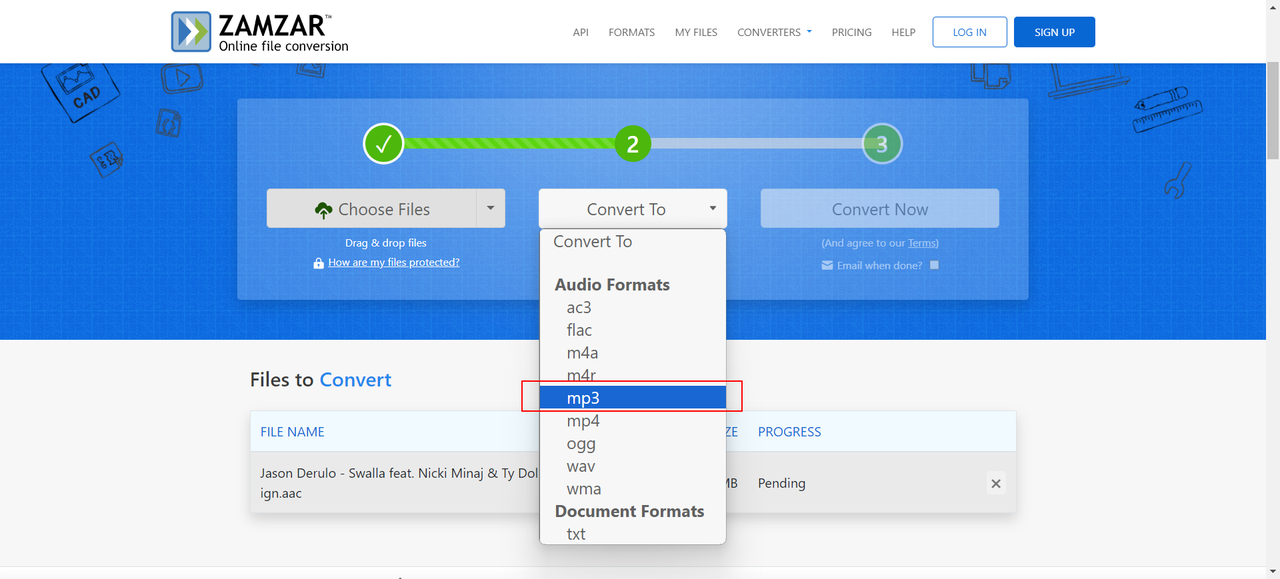Open the Terms link
Screen dimensions: 1280x579
click(922, 243)
